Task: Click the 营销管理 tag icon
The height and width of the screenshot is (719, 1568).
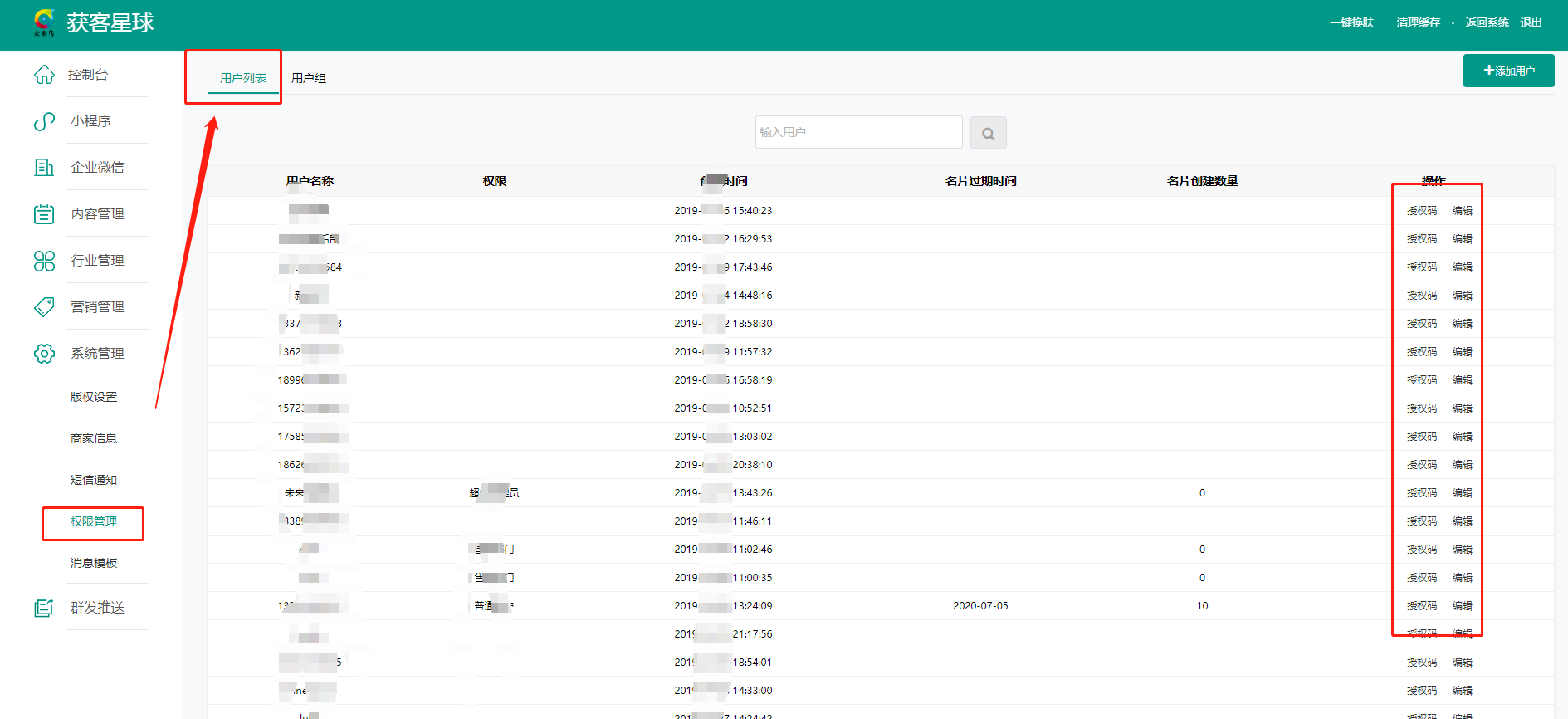Action: tap(44, 307)
